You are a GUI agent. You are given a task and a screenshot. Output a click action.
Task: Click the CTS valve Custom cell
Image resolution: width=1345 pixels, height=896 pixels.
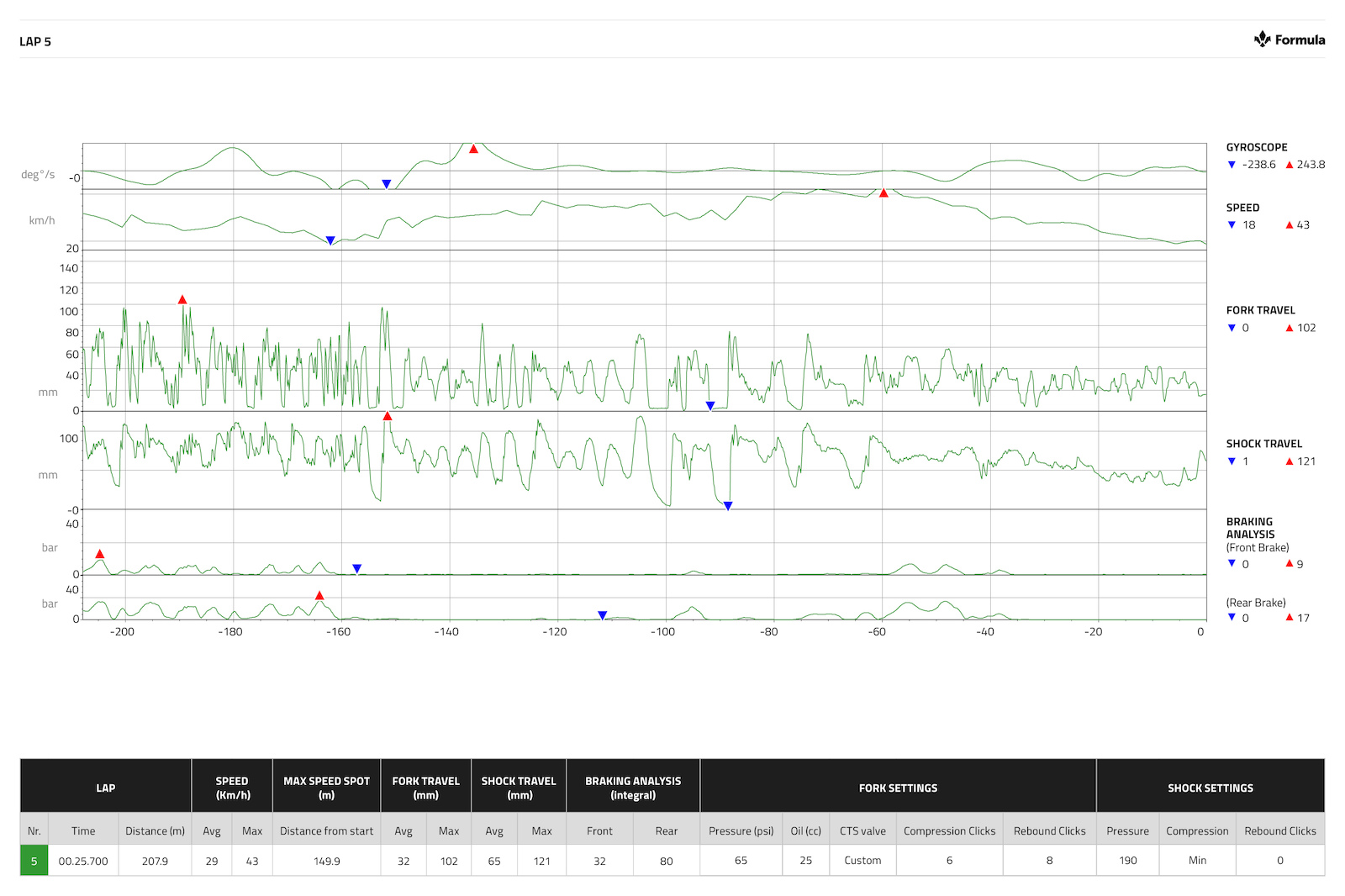click(x=862, y=861)
